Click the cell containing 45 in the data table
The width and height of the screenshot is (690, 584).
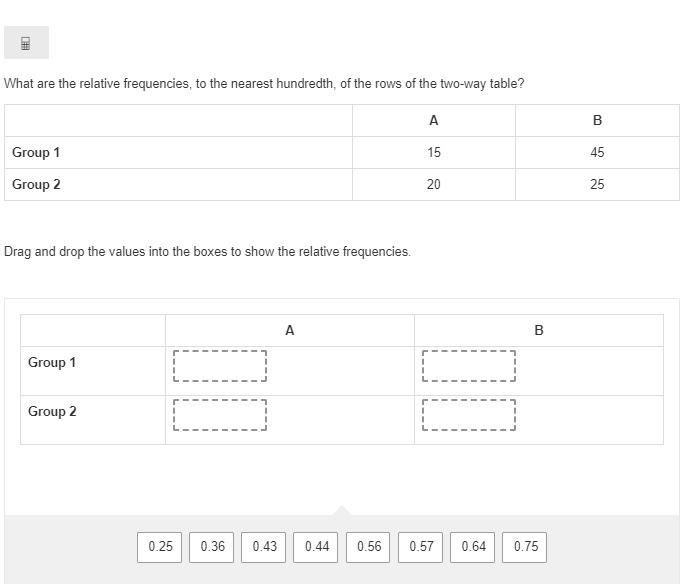pyautogui.click(x=597, y=152)
